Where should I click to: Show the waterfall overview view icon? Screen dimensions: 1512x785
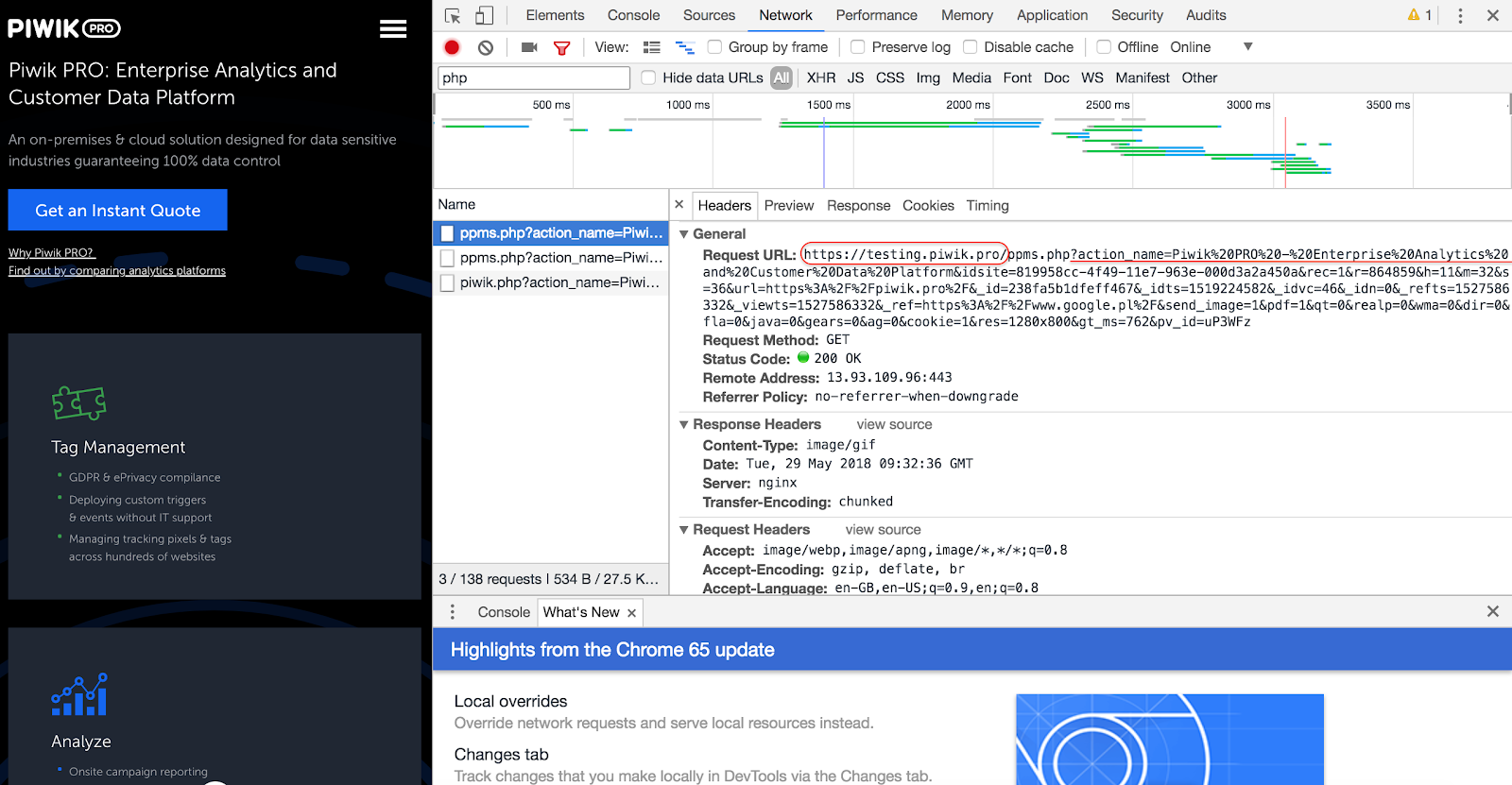point(685,47)
